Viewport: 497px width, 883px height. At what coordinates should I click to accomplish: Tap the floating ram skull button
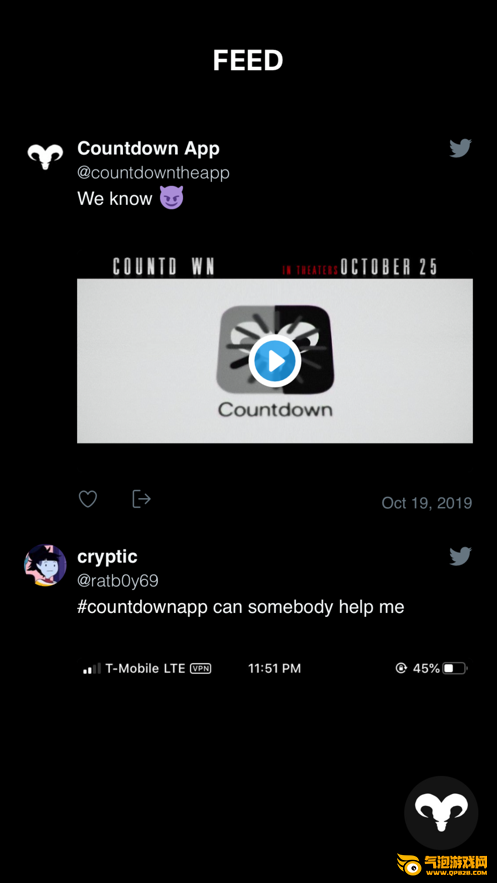click(441, 813)
